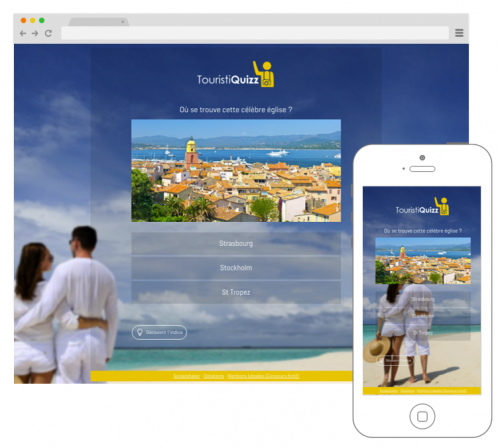
Task: Reload the page with the refresh icon
Action: point(48,33)
